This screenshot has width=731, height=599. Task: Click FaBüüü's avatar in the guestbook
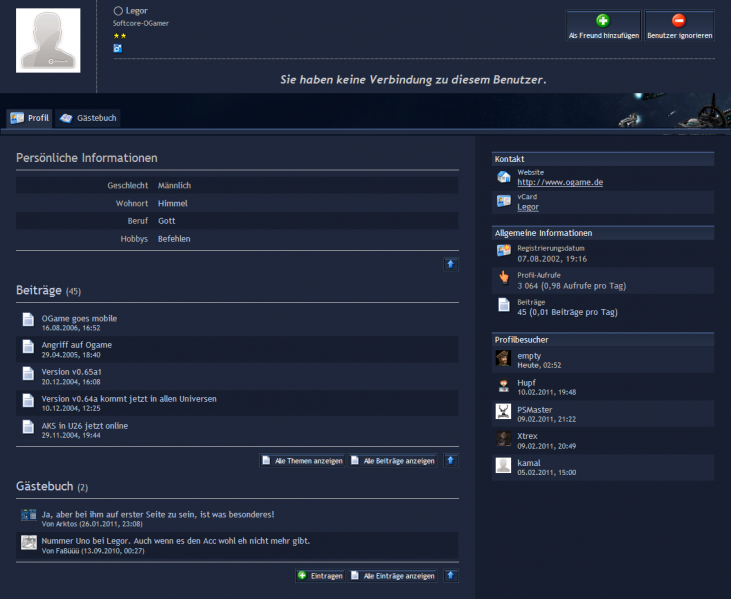[29, 542]
